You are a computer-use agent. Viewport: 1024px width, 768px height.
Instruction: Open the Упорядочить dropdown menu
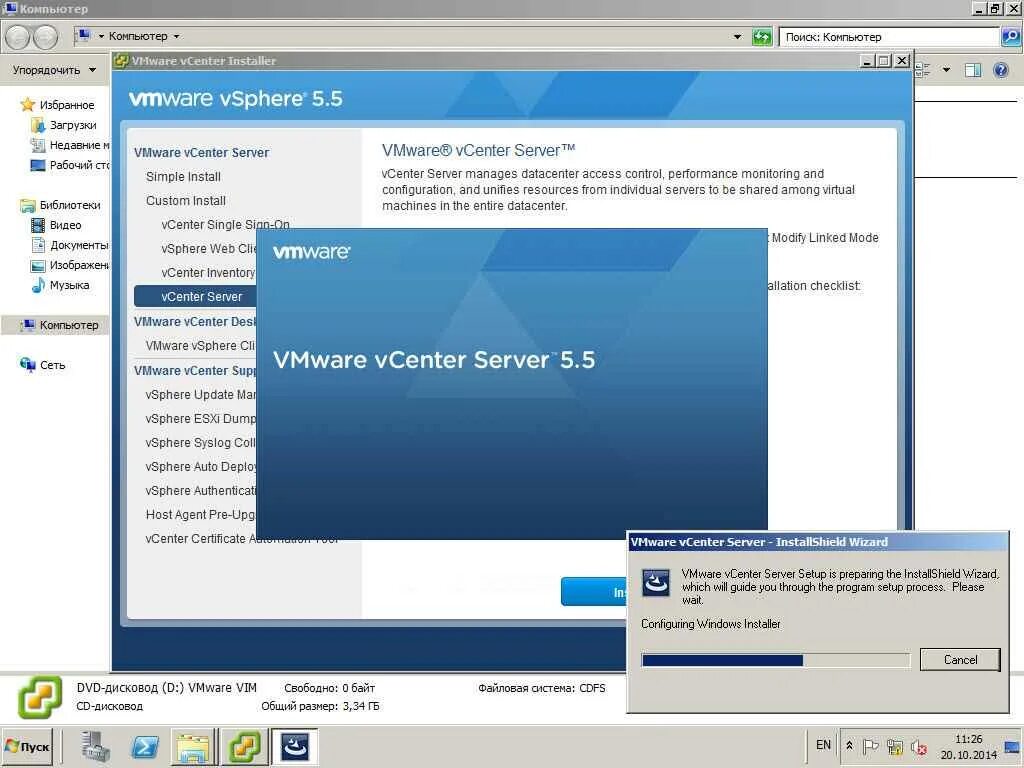48,70
